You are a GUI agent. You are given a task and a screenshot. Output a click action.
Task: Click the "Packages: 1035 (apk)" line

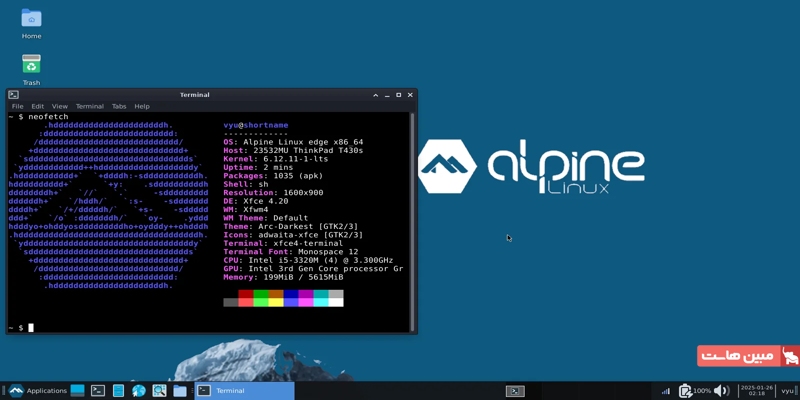[x=273, y=176]
